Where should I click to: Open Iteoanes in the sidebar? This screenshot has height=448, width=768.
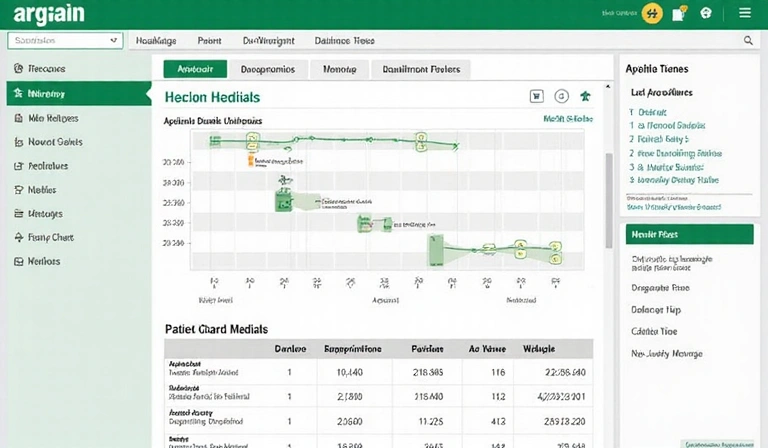tap(79, 69)
